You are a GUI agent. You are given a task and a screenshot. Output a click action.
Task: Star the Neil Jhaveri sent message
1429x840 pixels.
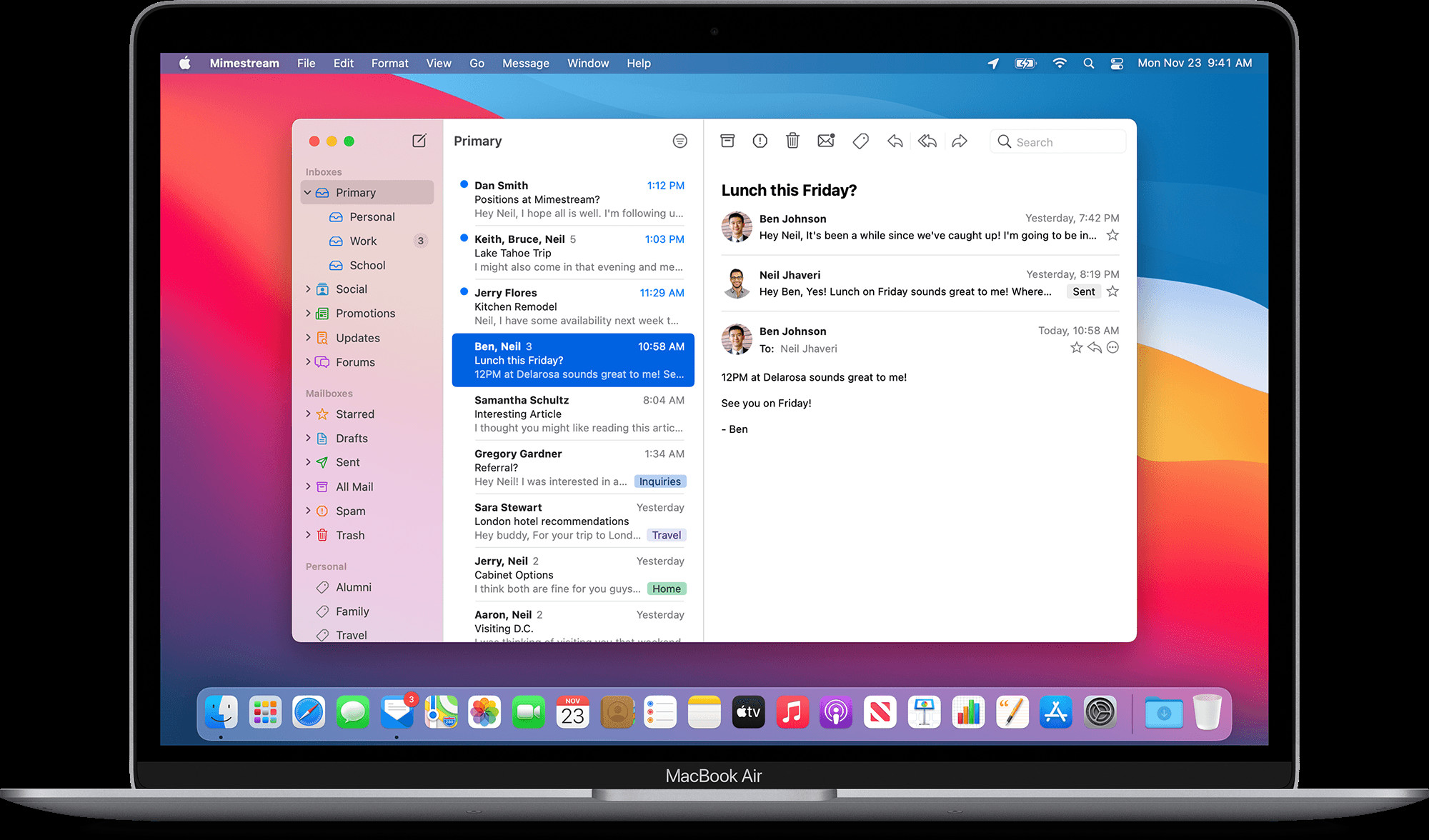coord(1112,291)
